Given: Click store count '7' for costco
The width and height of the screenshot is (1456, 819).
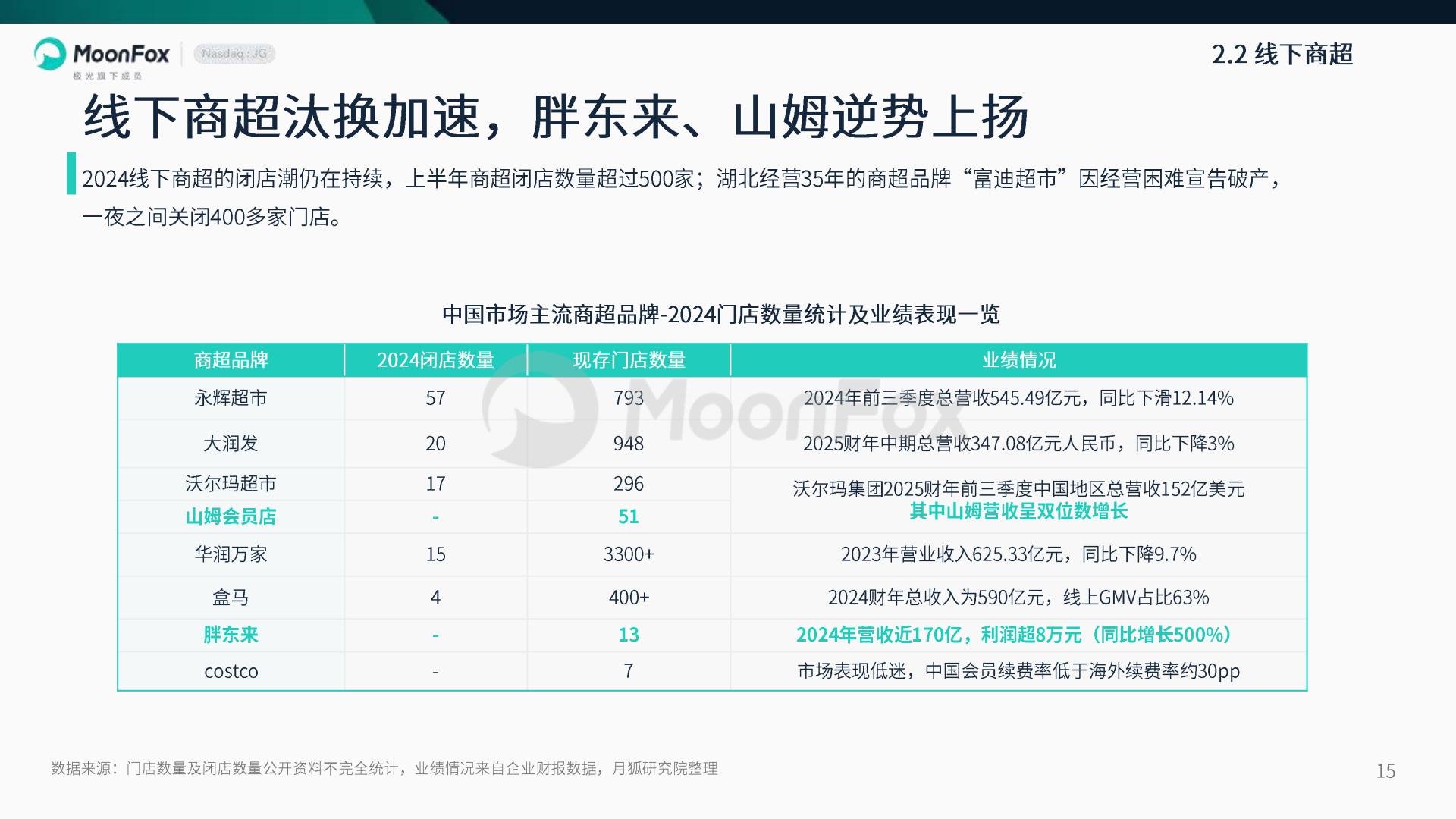Looking at the screenshot, I should pos(629,671).
